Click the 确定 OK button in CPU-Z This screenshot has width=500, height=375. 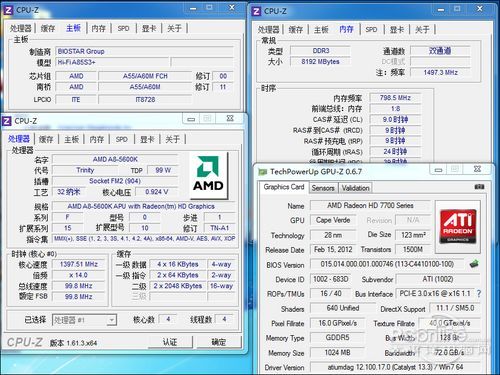tap(218, 342)
